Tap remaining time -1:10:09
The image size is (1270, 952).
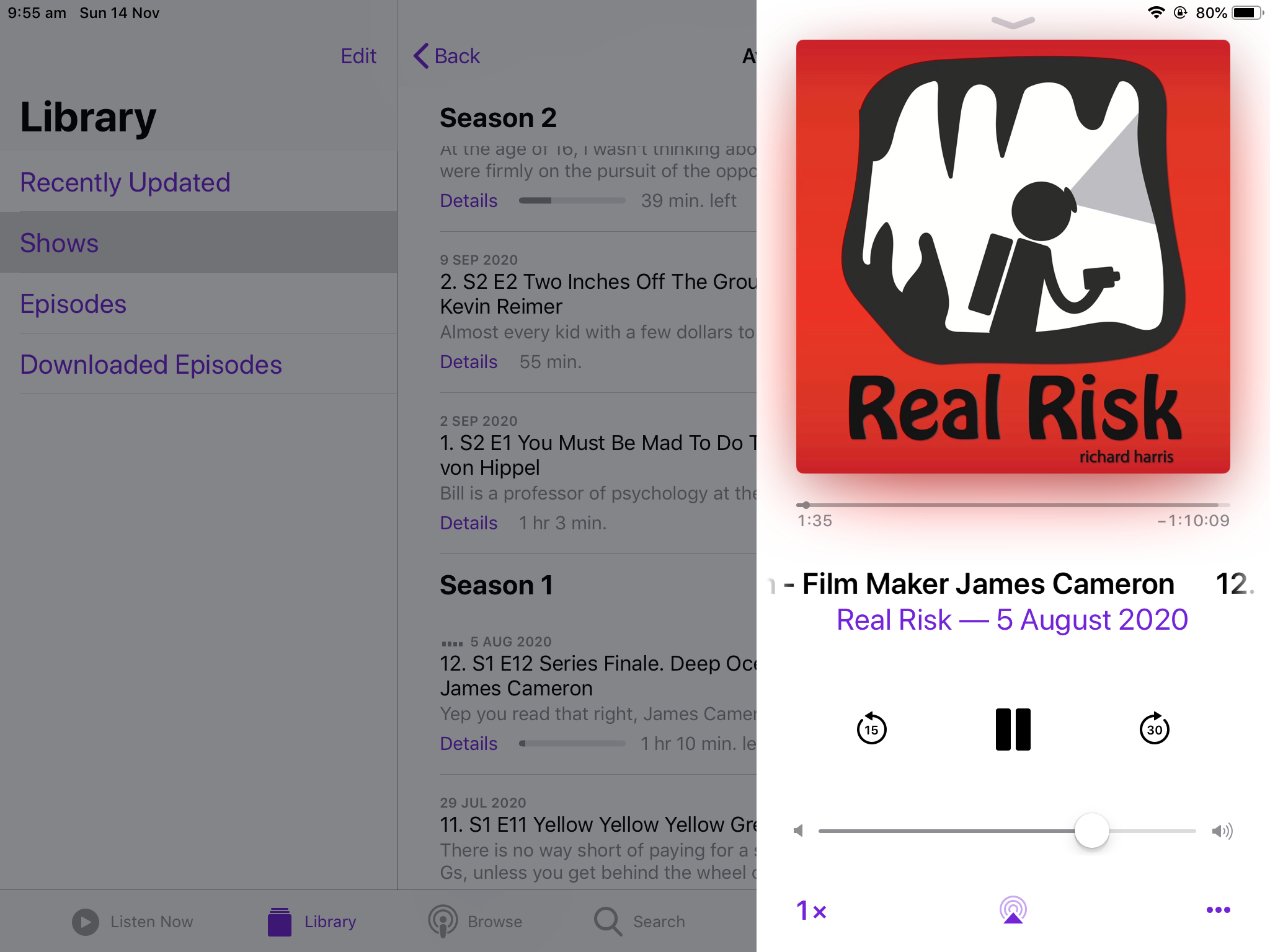[1193, 521]
